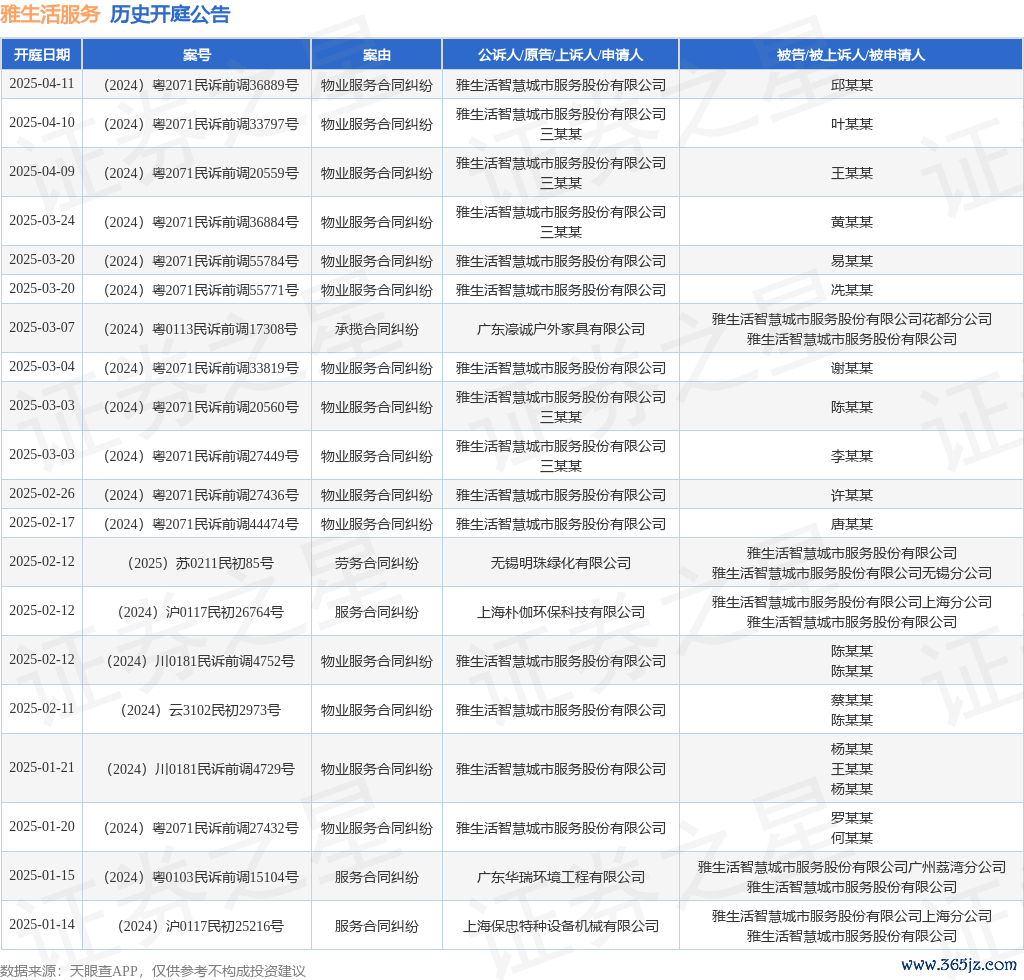Click the 被告/被上诉人/被申请人 header
The width and height of the screenshot is (1024, 980).
(851, 55)
